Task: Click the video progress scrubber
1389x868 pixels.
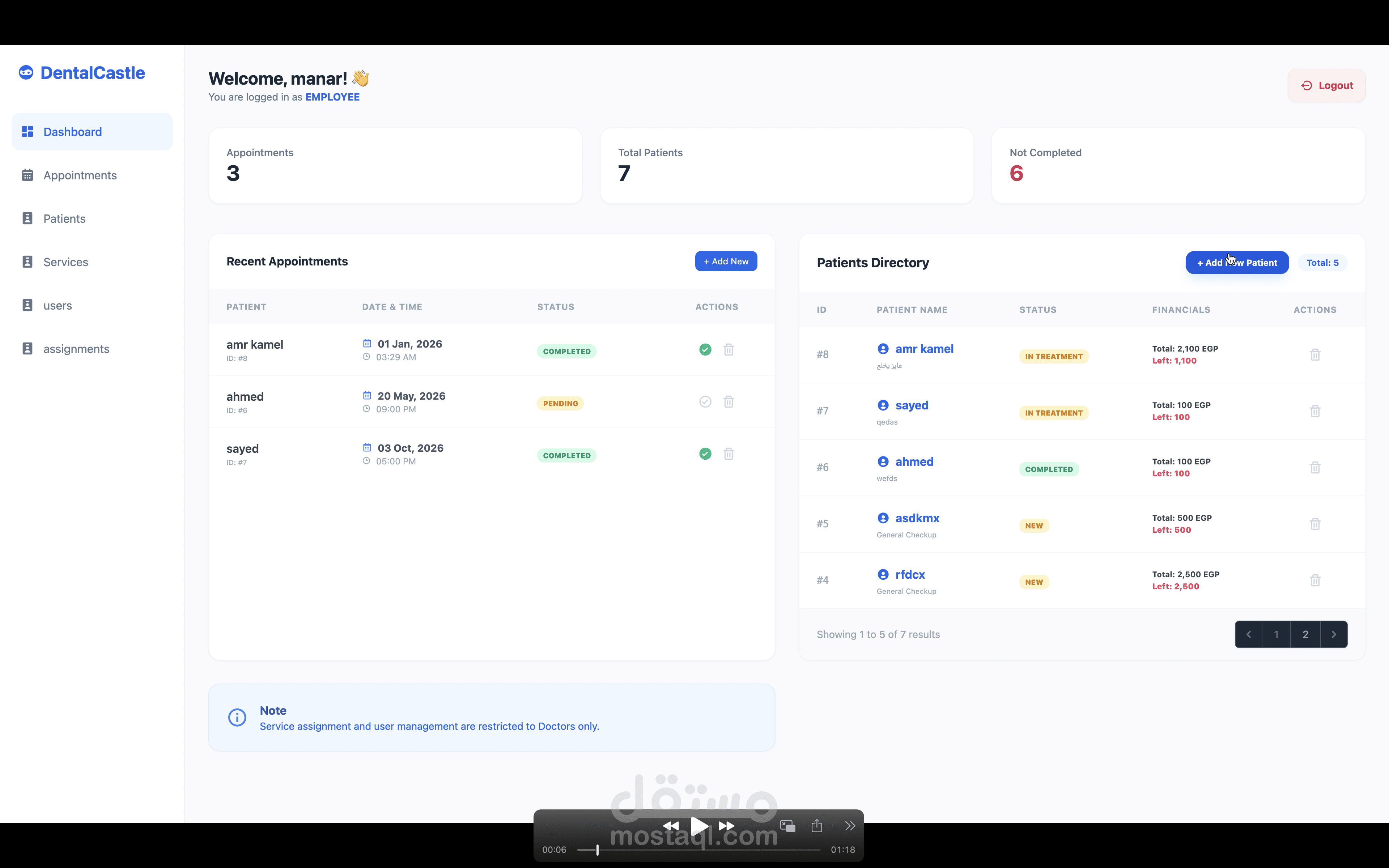Action: [598, 850]
